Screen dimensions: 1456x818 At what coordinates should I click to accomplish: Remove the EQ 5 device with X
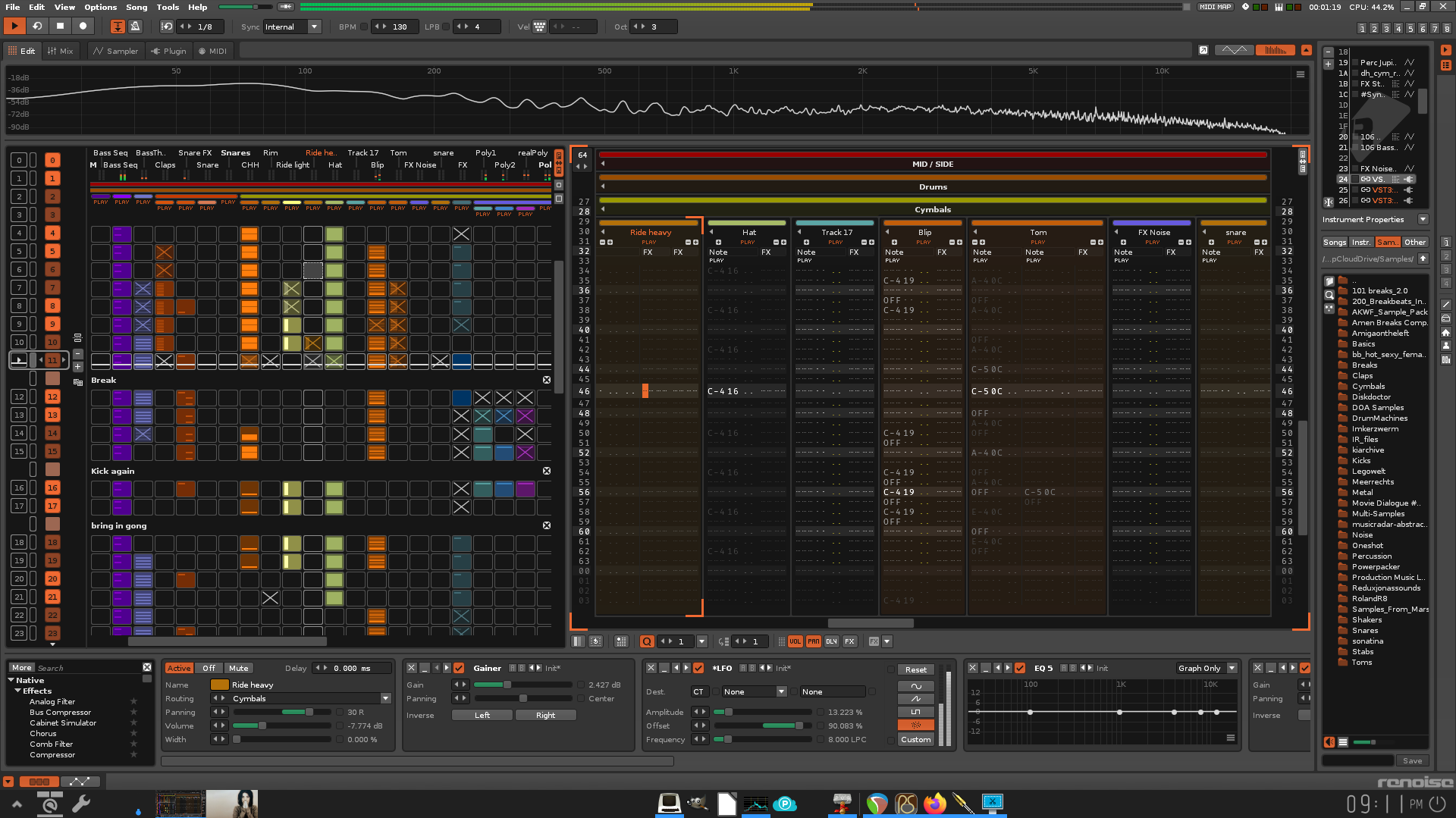(x=973, y=668)
